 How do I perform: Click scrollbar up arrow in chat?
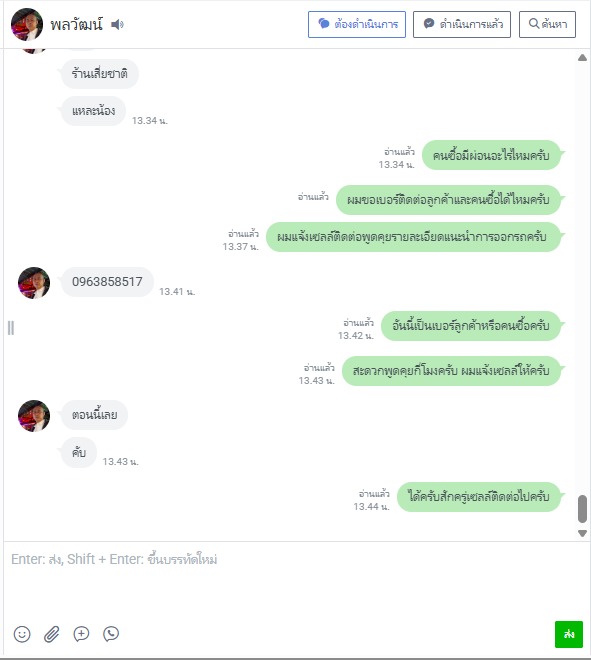click(583, 58)
